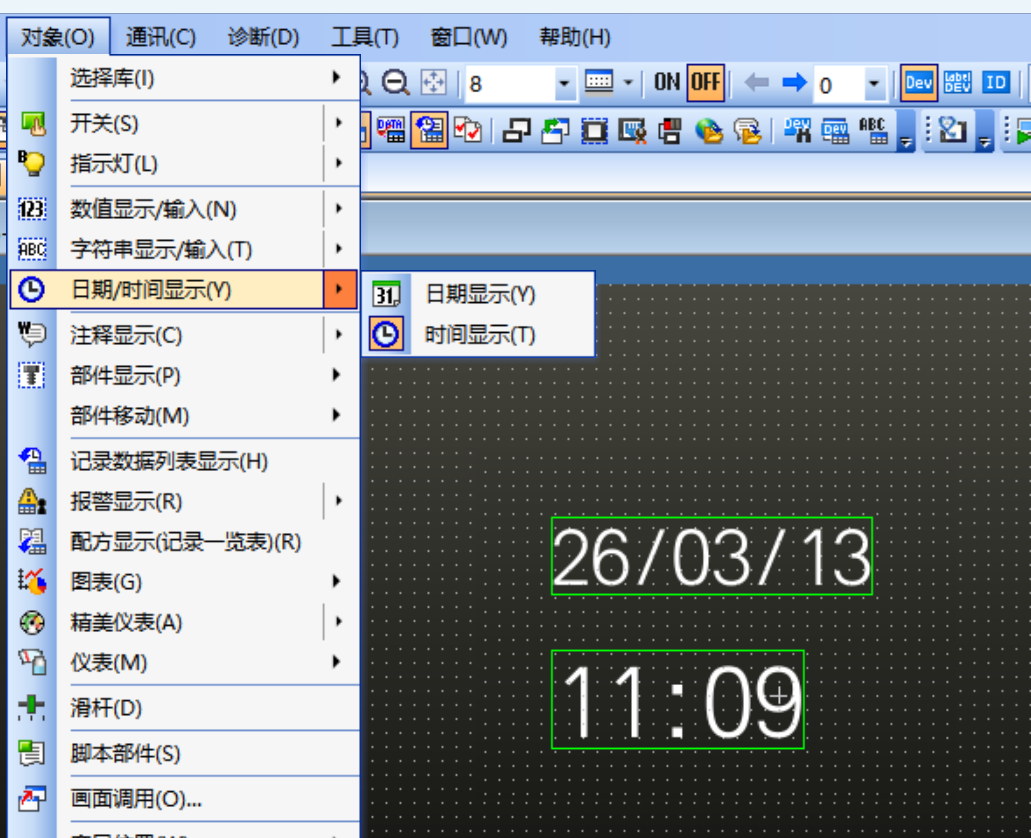The width and height of the screenshot is (1031, 838).
Task: Select 日期显示(Y) from the submenu
Action: (x=480, y=294)
